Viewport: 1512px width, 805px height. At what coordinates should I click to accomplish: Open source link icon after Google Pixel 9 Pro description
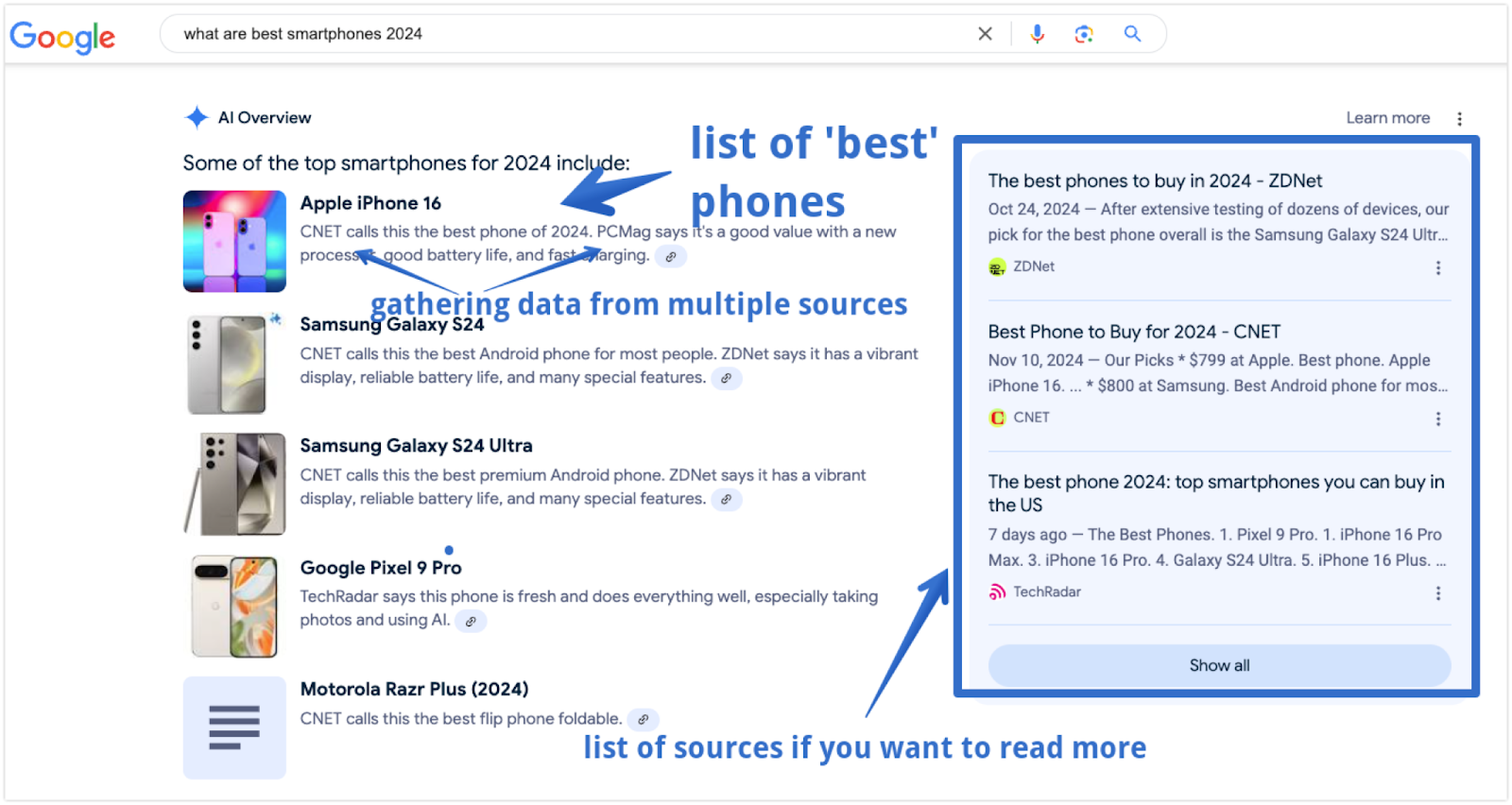click(x=471, y=622)
